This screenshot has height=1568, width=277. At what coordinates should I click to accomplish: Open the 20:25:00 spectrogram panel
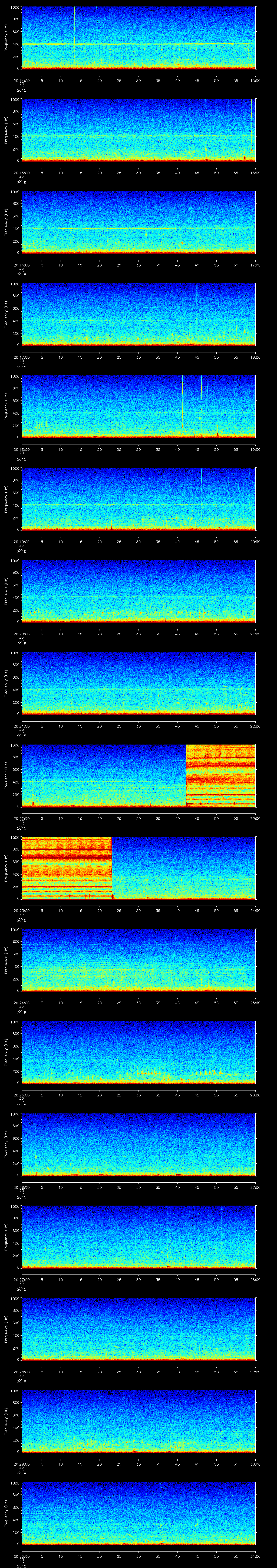click(x=138, y=1052)
